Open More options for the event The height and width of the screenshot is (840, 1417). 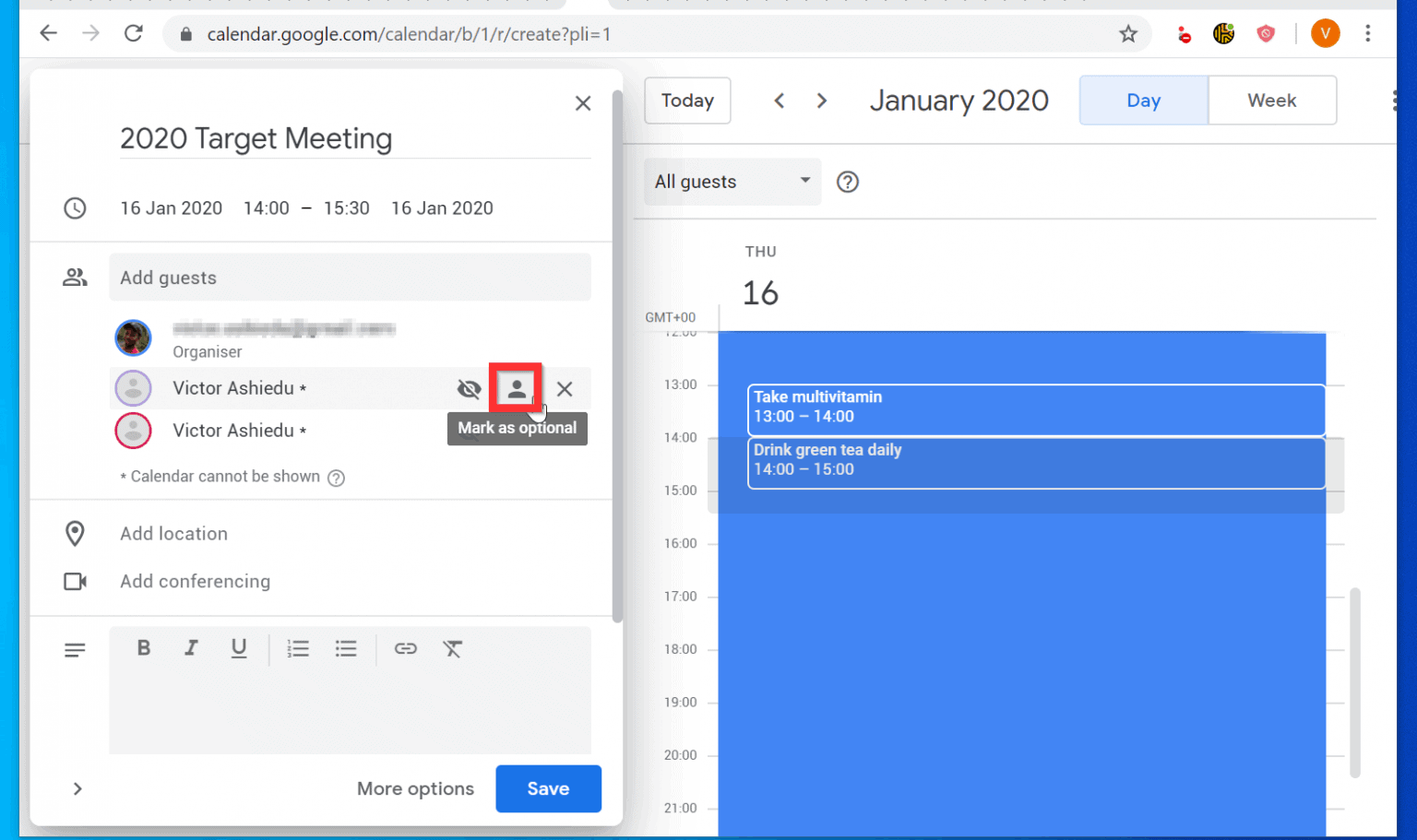click(x=415, y=789)
